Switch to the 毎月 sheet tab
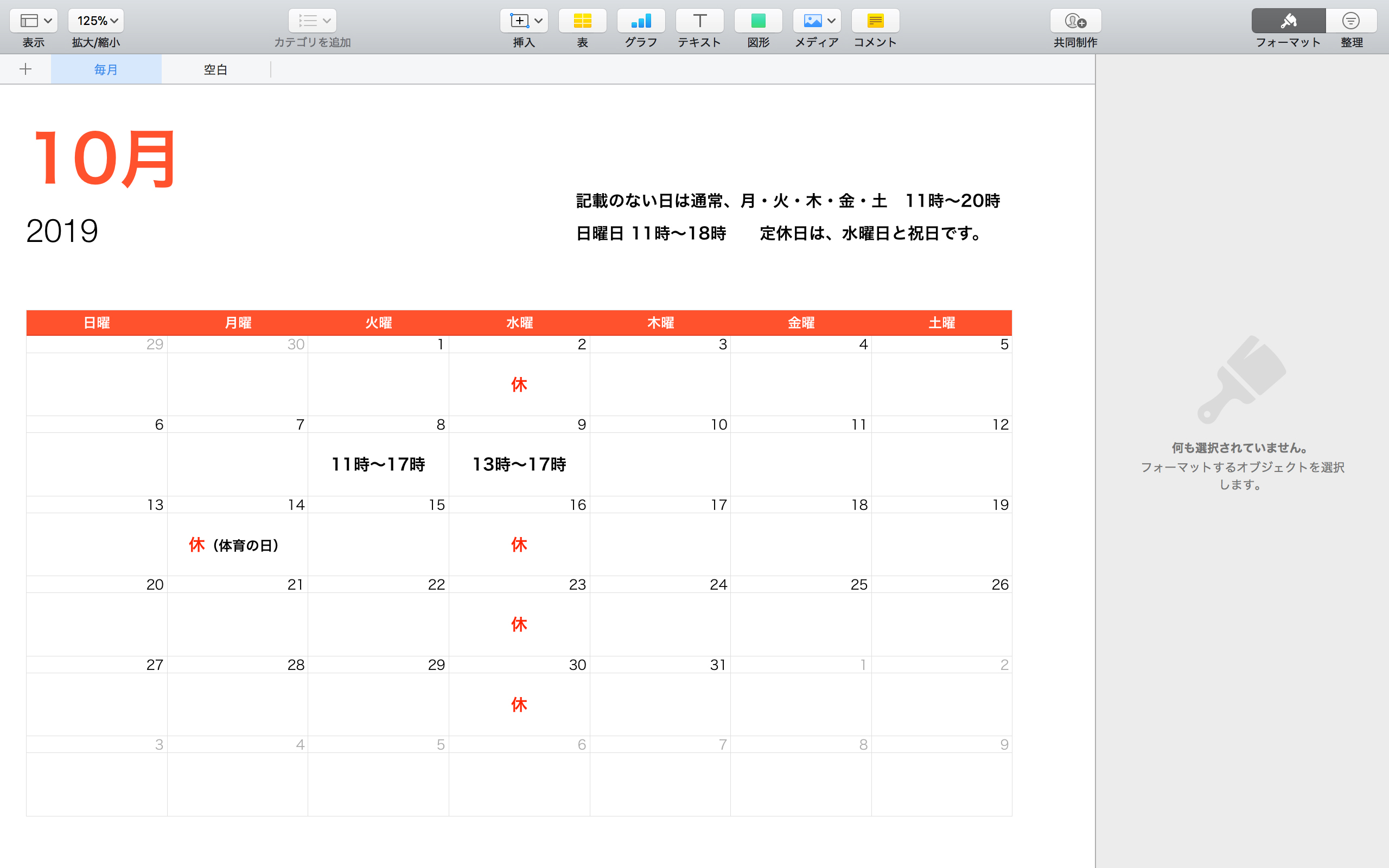The width and height of the screenshot is (1389, 868). (106, 69)
